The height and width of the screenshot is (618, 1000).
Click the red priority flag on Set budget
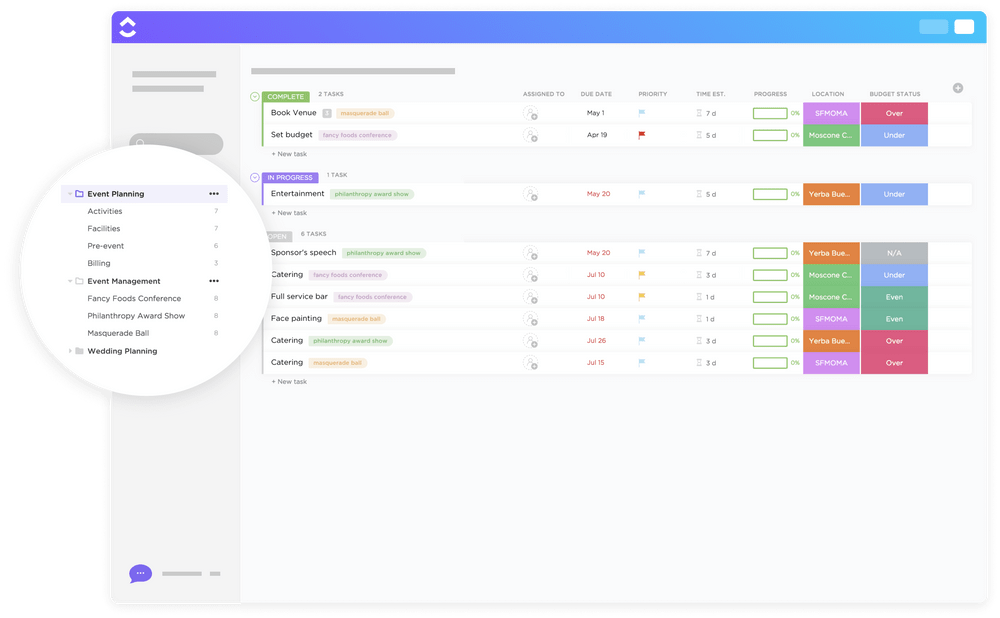click(x=640, y=135)
